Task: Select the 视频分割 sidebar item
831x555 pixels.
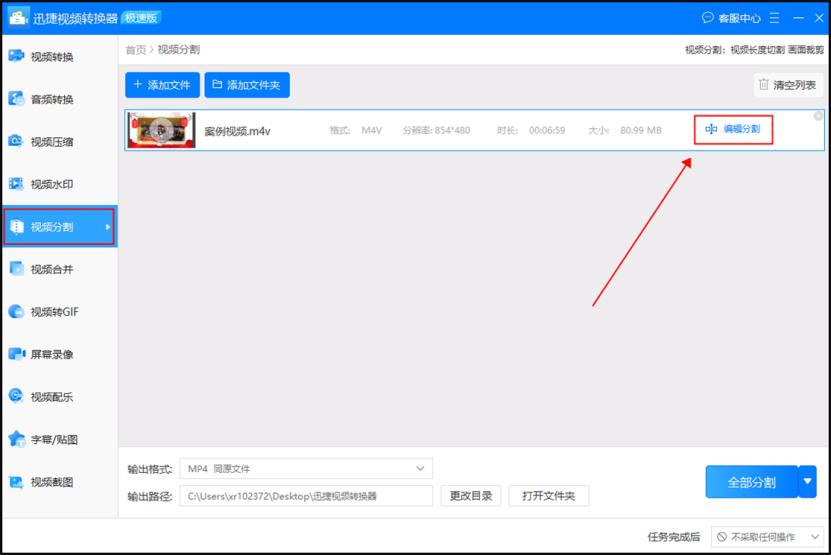Action: tap(59, 226)
